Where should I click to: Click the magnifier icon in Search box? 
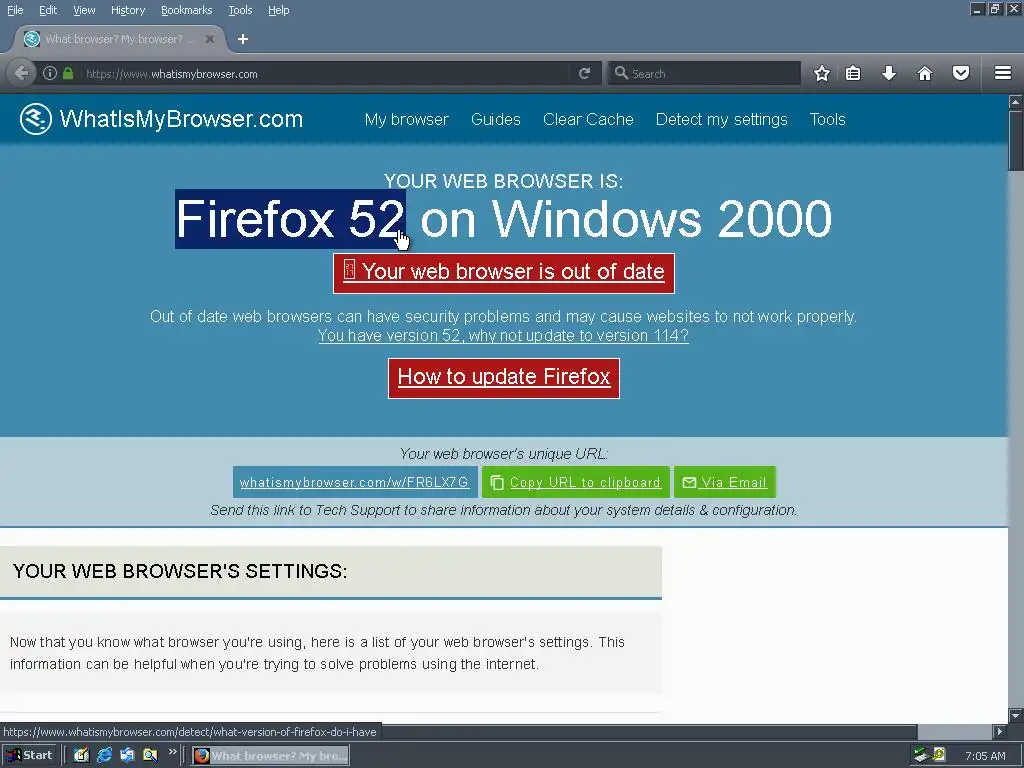pos(621,73)
